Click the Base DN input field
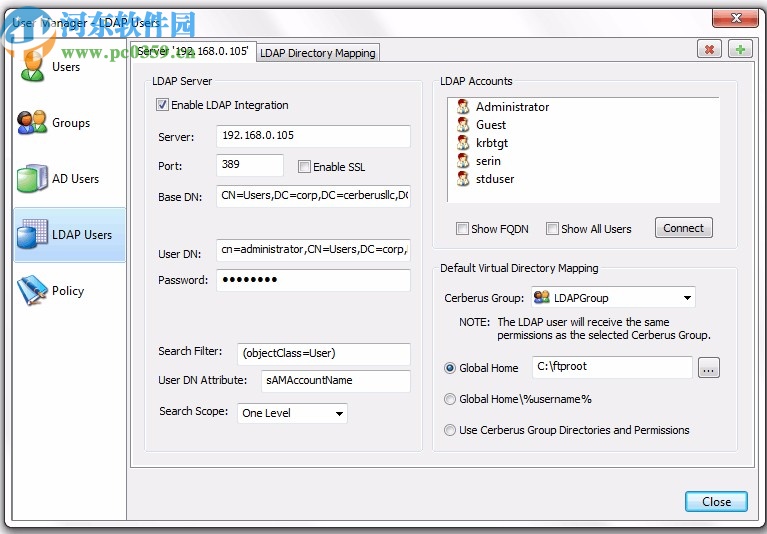 click(x=313, y=196)
